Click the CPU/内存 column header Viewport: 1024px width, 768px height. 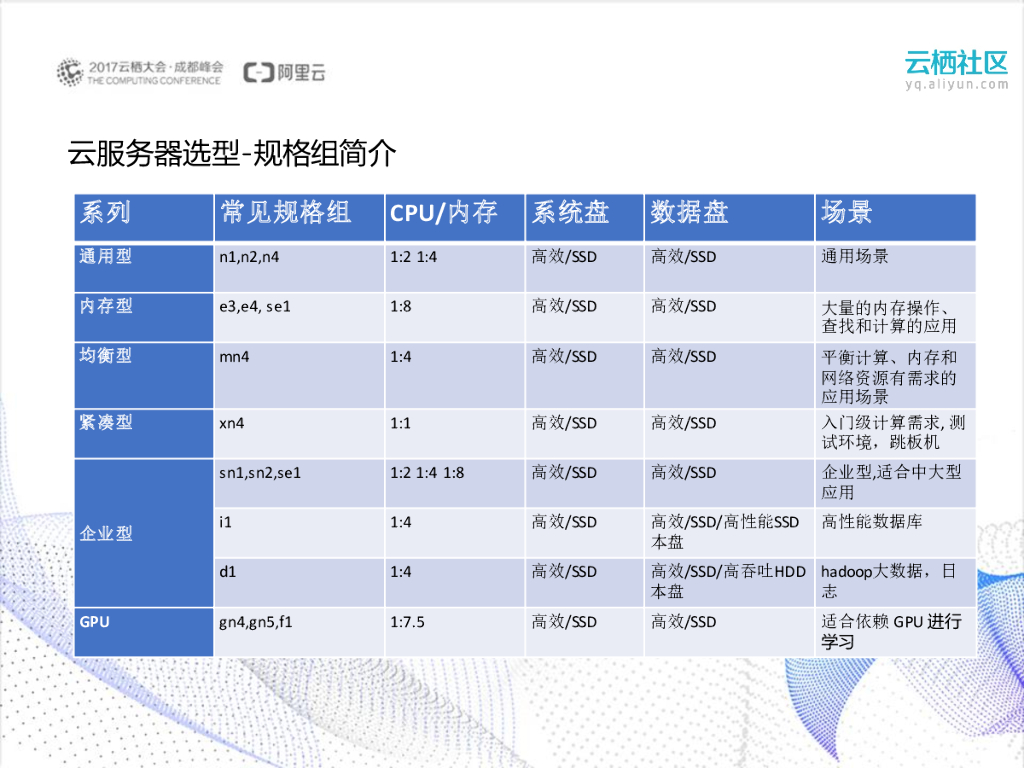click(455, 217)
